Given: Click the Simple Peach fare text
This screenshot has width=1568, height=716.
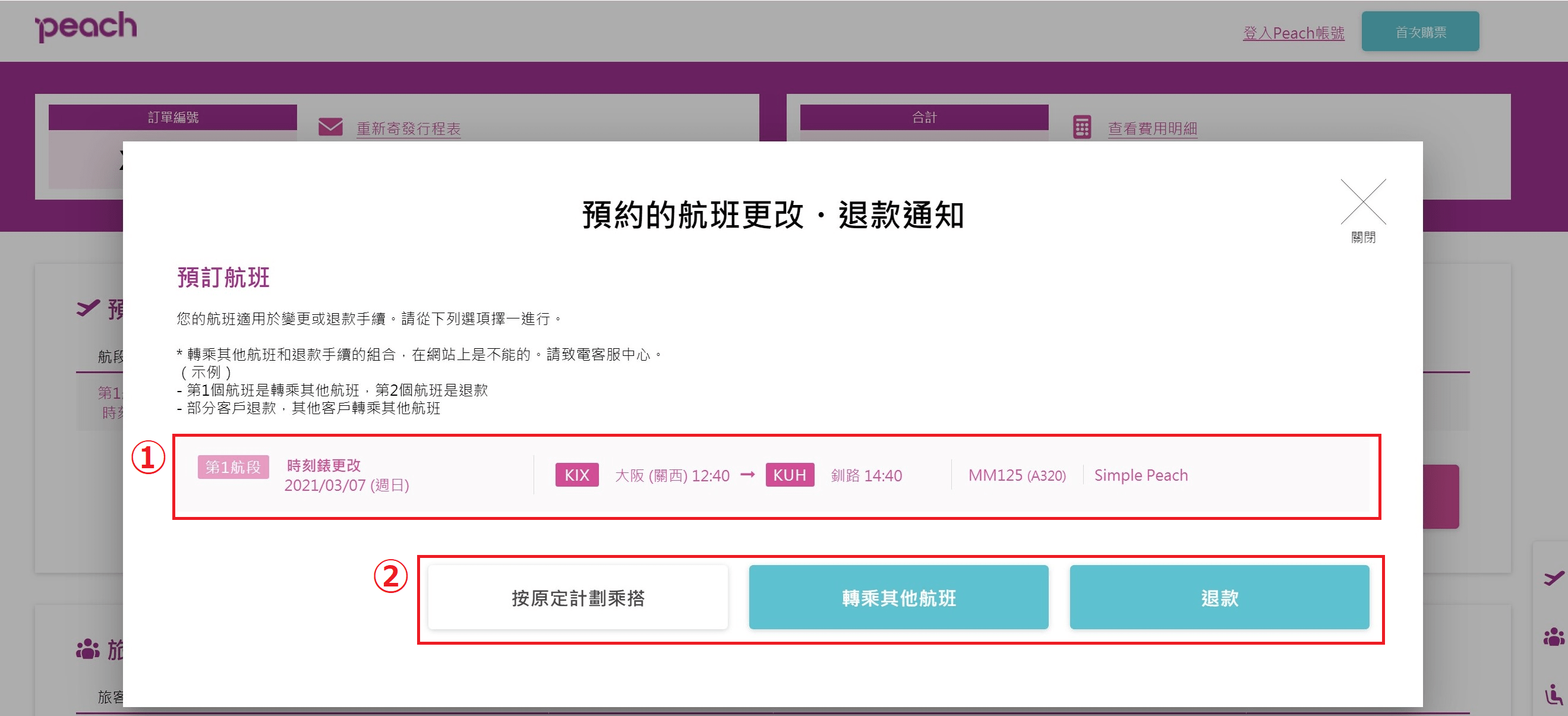Looking at the screenshot, I should 1141,475.
